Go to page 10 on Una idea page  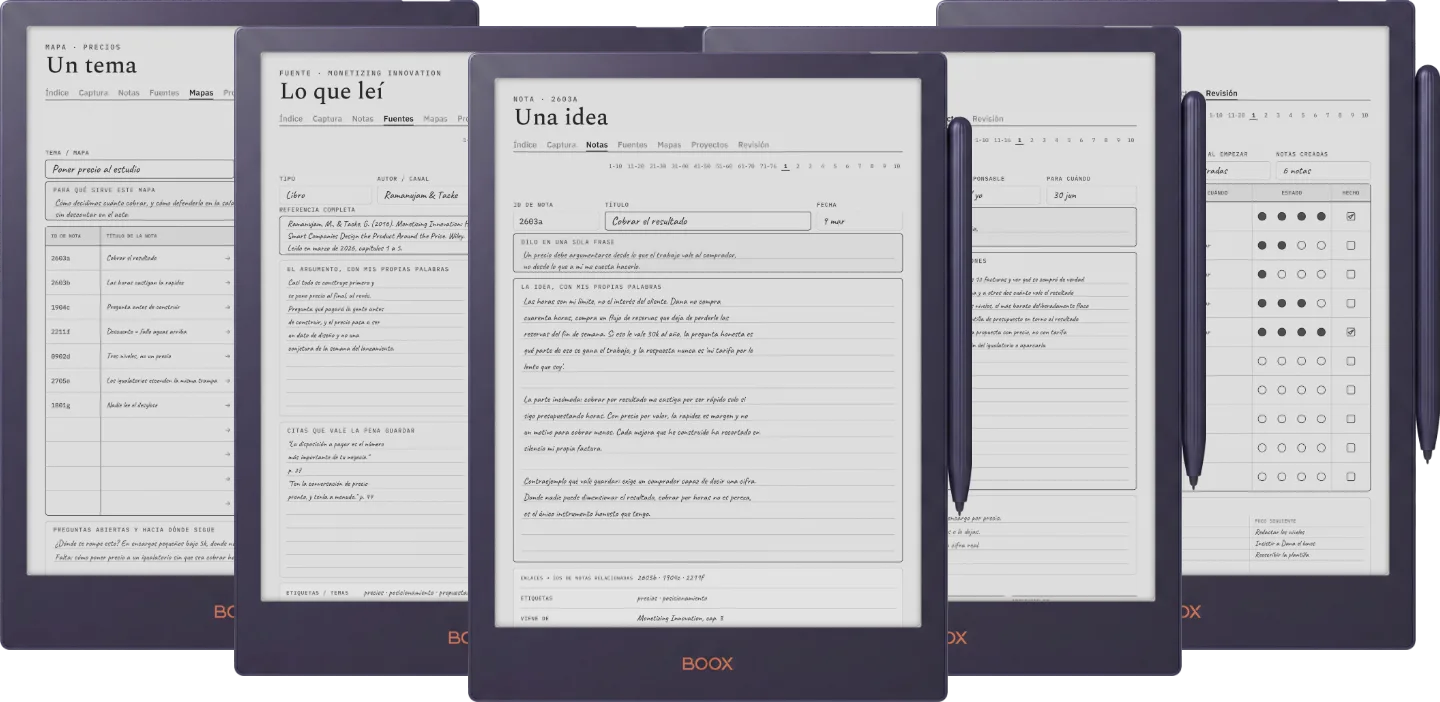tap(897, 167)
